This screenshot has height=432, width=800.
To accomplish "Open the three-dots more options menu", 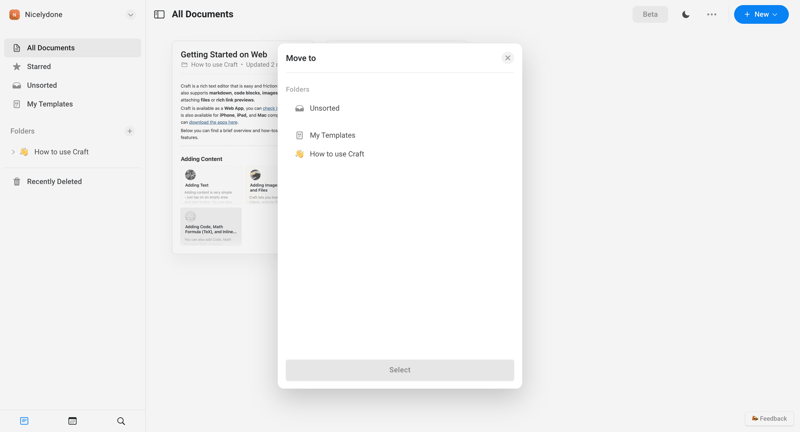I will (712, 14).
